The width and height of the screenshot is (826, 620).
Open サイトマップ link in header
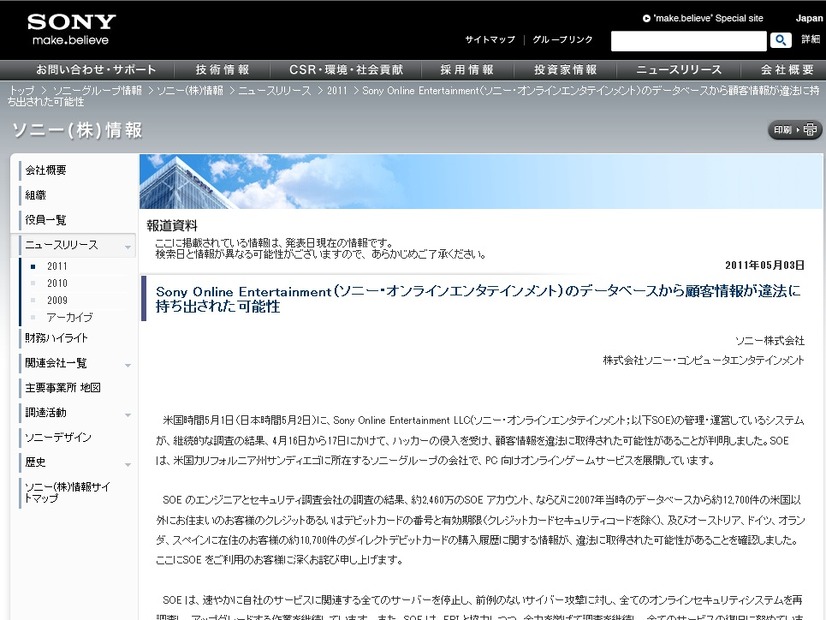coord(490,40)
